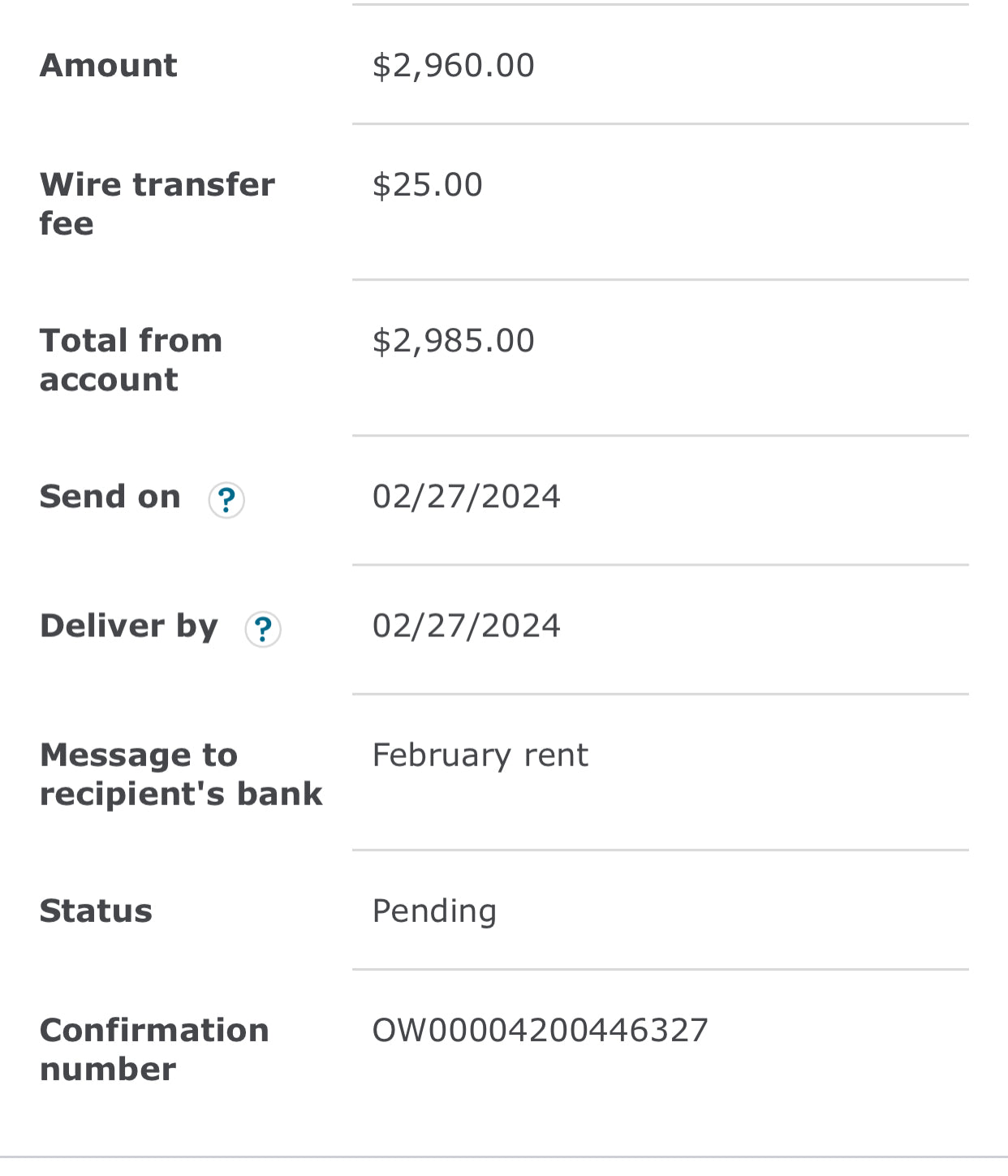Tap the Status label

click(x=96, y=911)
